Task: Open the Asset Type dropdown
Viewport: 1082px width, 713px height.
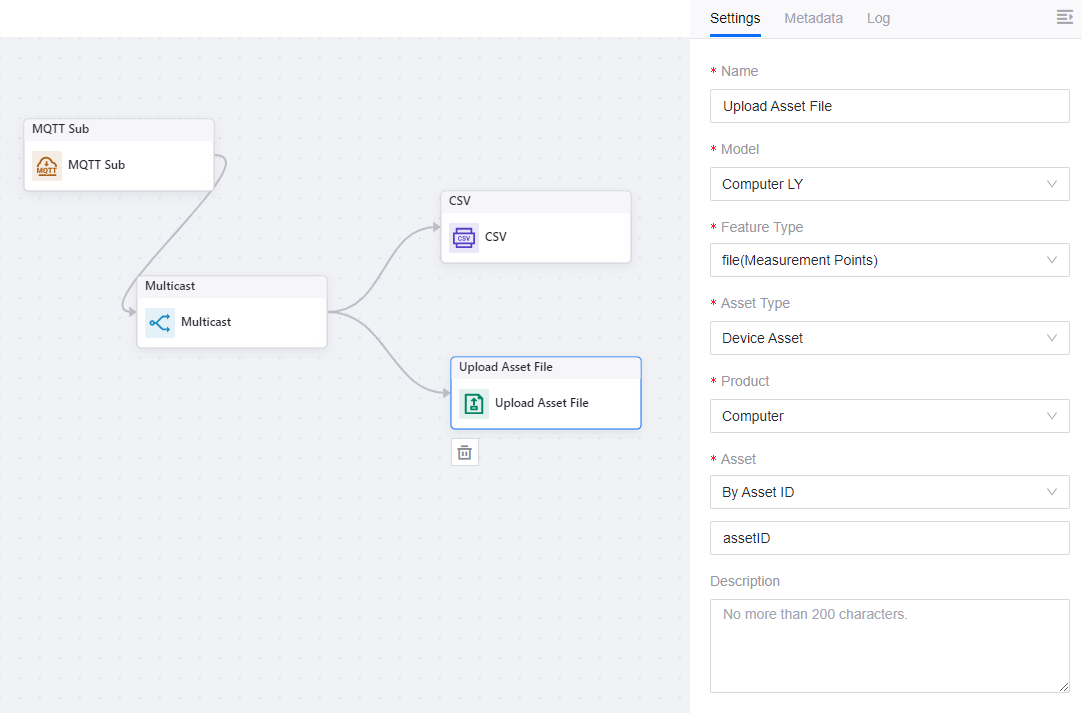Action: click(x=889, y=338)
